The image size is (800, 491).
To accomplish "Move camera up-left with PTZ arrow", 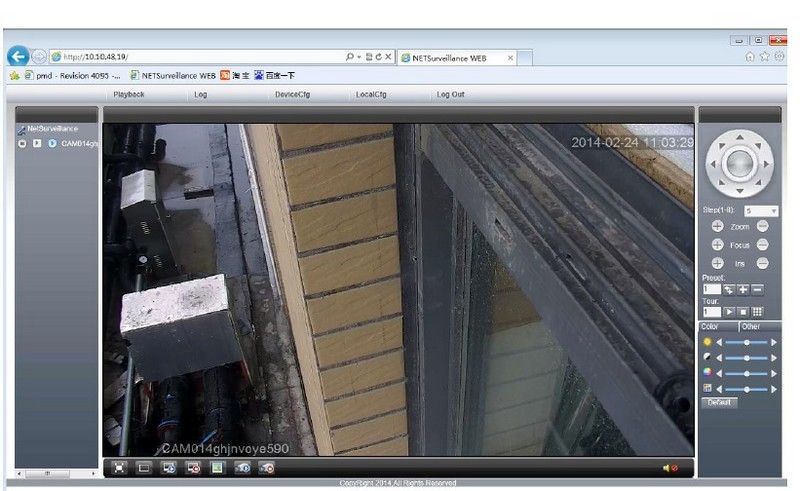I will pos(721,146).
